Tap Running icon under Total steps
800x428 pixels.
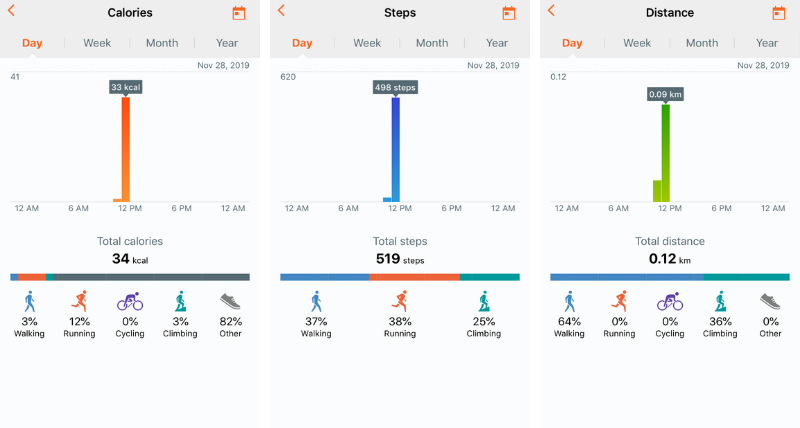pos(400,301)
